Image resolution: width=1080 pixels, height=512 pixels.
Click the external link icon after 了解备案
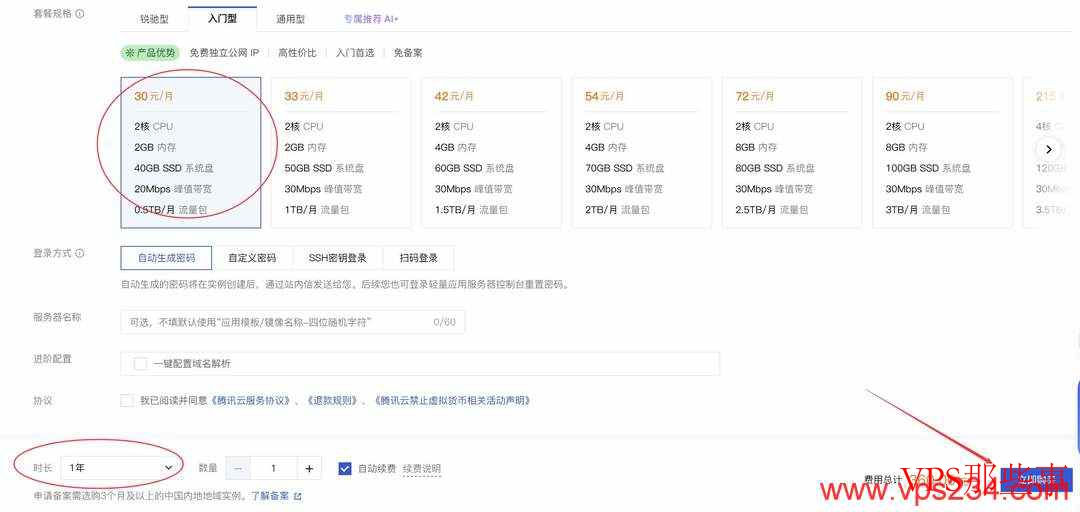[x=298, y=495]
